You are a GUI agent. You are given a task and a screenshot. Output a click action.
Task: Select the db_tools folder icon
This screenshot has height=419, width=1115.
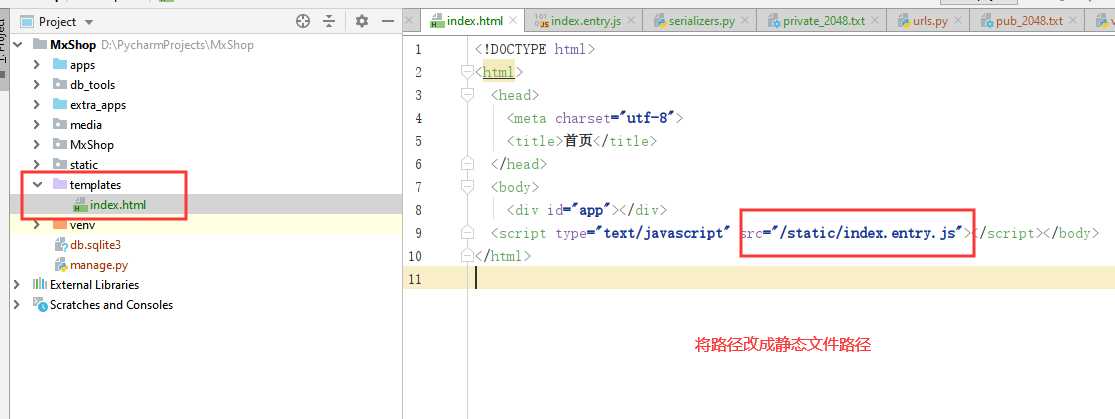click(60, 85)
